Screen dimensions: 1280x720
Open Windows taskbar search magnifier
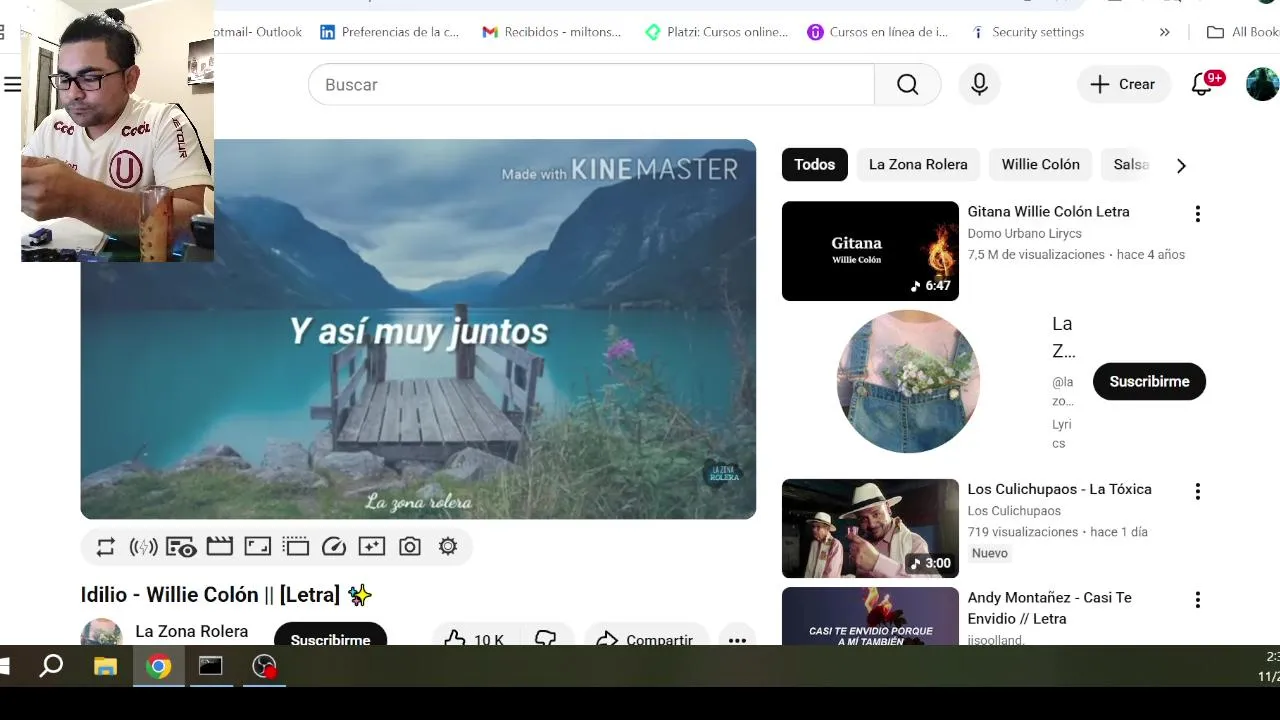coord(51,666)
